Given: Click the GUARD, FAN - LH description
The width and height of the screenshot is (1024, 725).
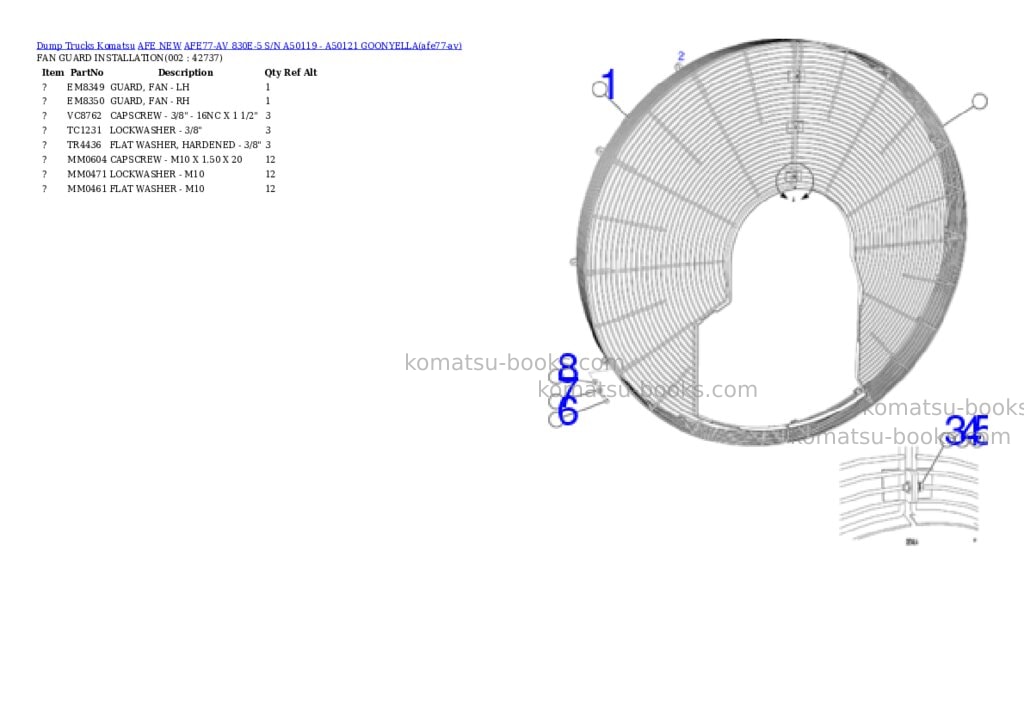Looking at the screenshot, I should click(150, 87).
